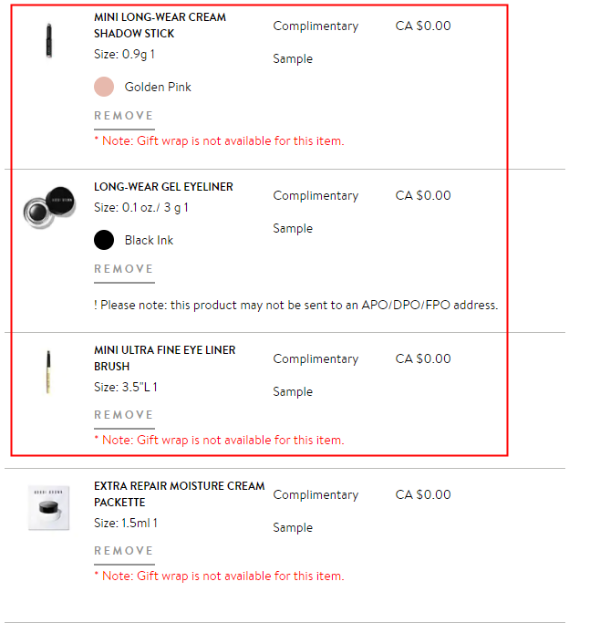Click the Shadow Stick's CA $0.00 price
Screen dimensions: 600x623
point(423,26)
